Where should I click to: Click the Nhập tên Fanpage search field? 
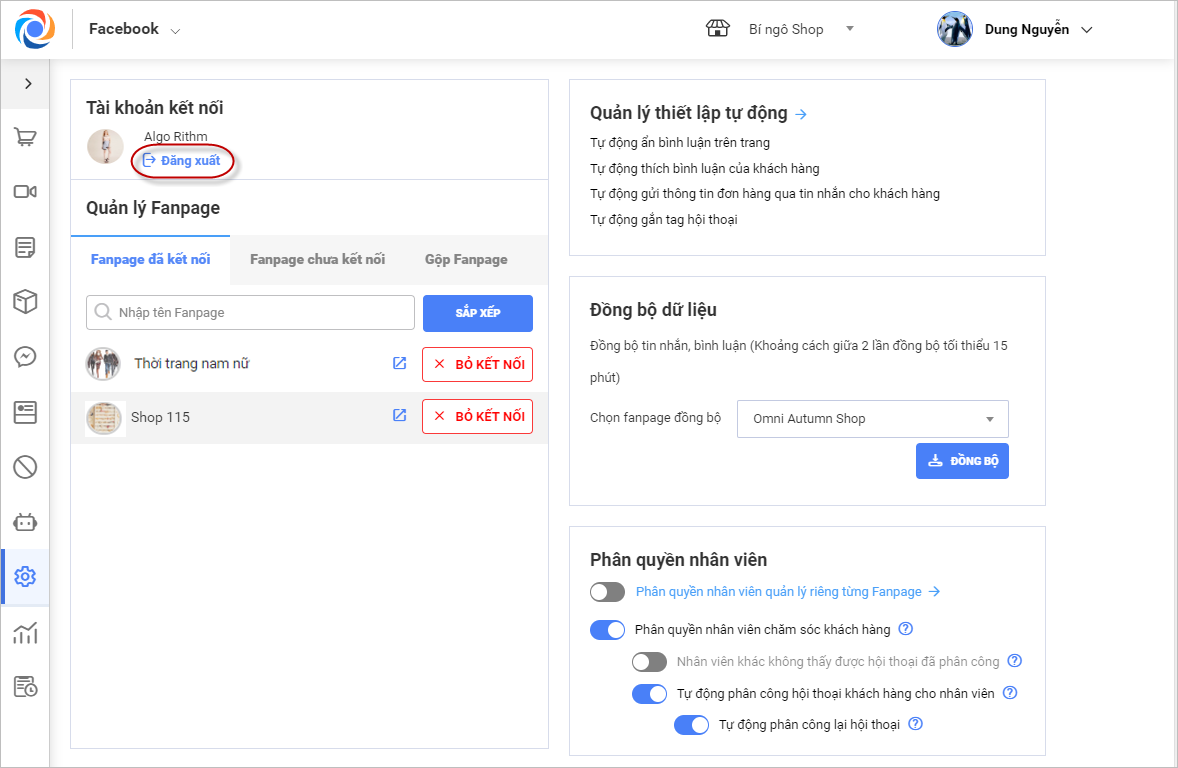(250, 313)
